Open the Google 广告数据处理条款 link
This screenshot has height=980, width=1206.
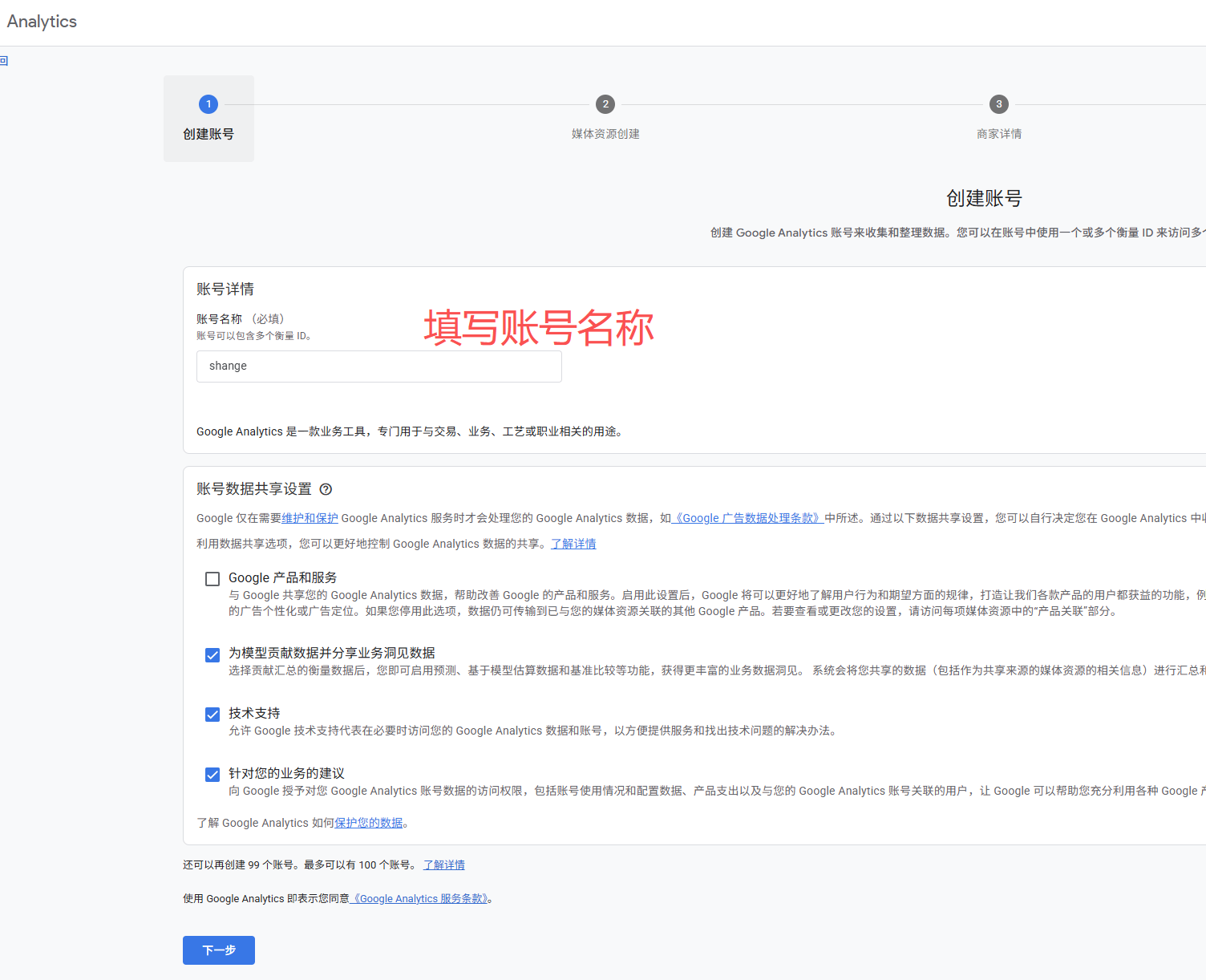[x=747, y=518]
